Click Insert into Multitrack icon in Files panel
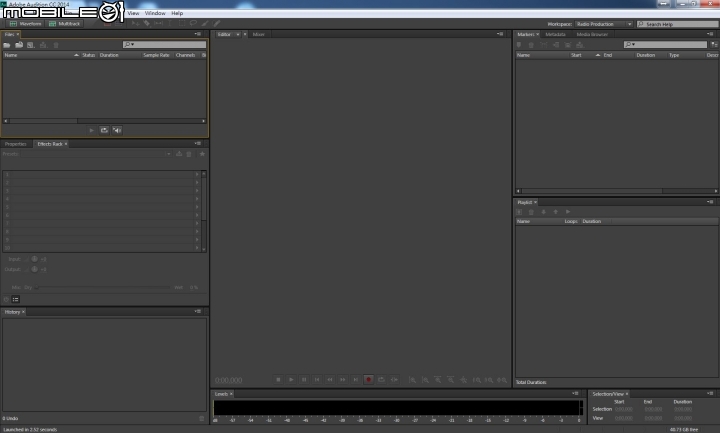The width and height of the screenshot is (720, 433). pos(43,45)
